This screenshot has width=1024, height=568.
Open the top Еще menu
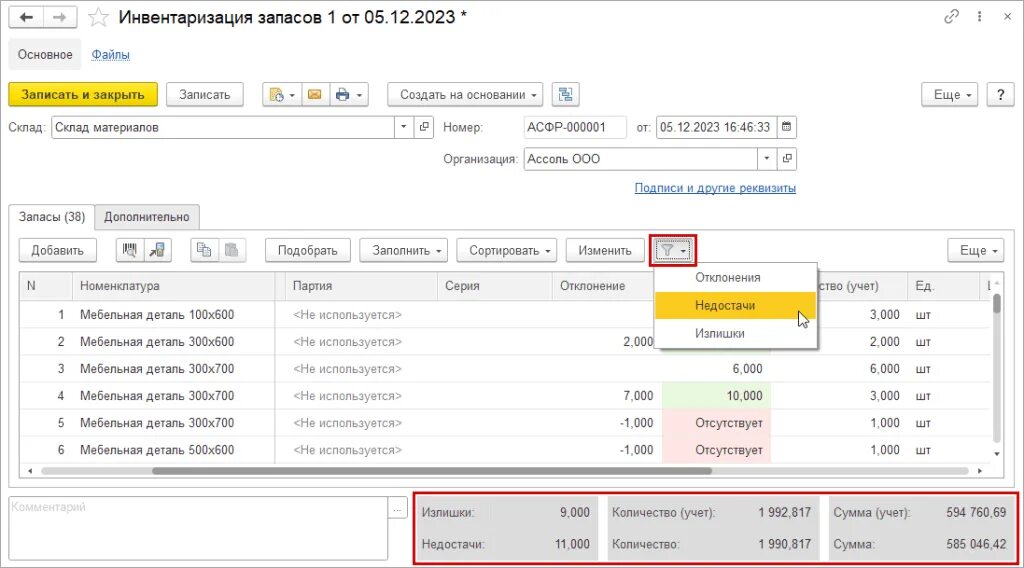[x=950, y=95]
